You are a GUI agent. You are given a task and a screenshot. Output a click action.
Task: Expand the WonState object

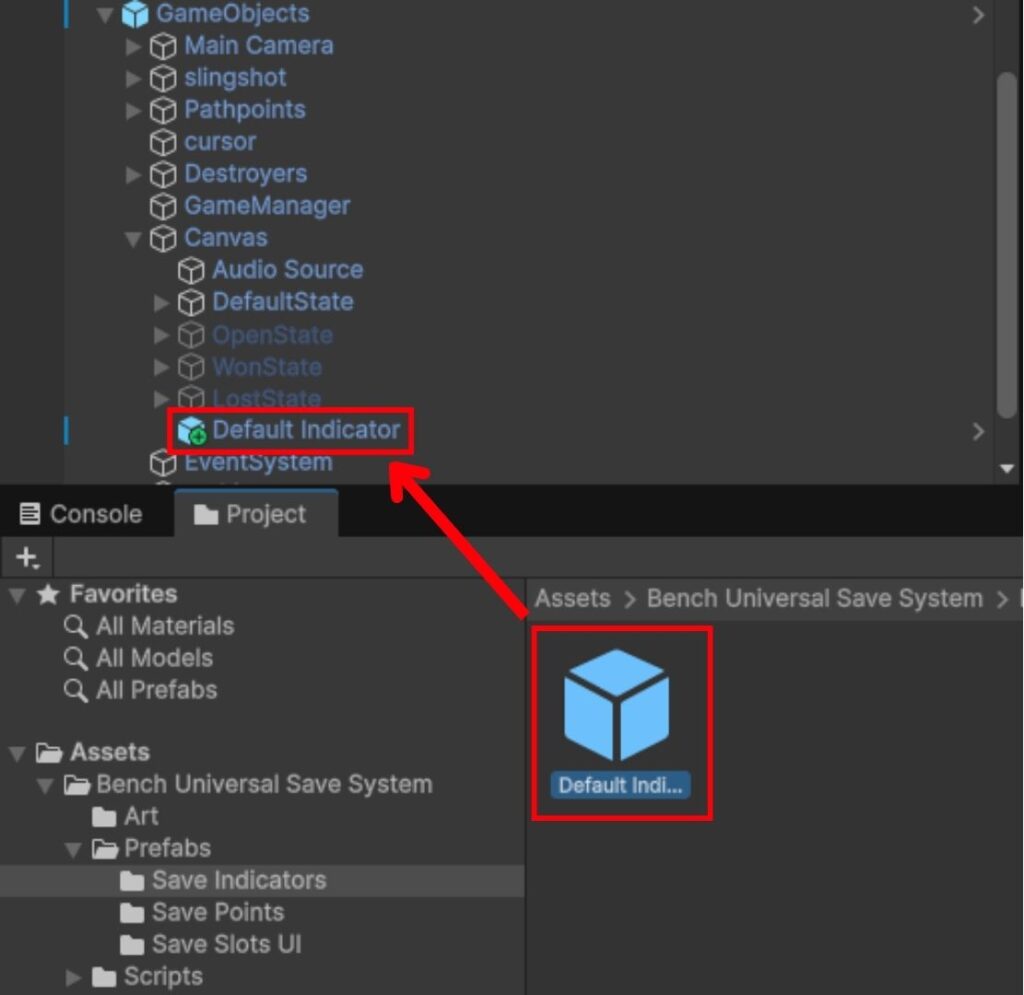[x=161, y=367]
